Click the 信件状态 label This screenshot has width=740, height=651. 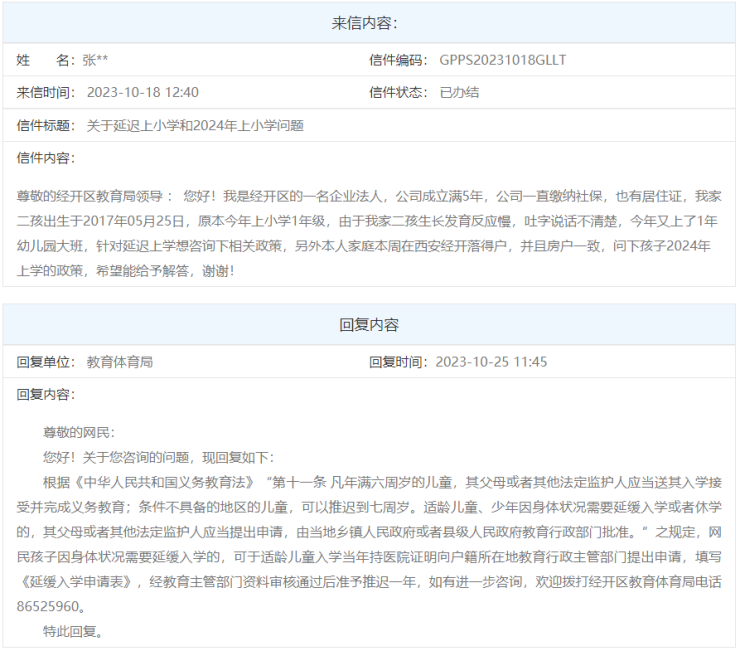click(x=397, y=92)
